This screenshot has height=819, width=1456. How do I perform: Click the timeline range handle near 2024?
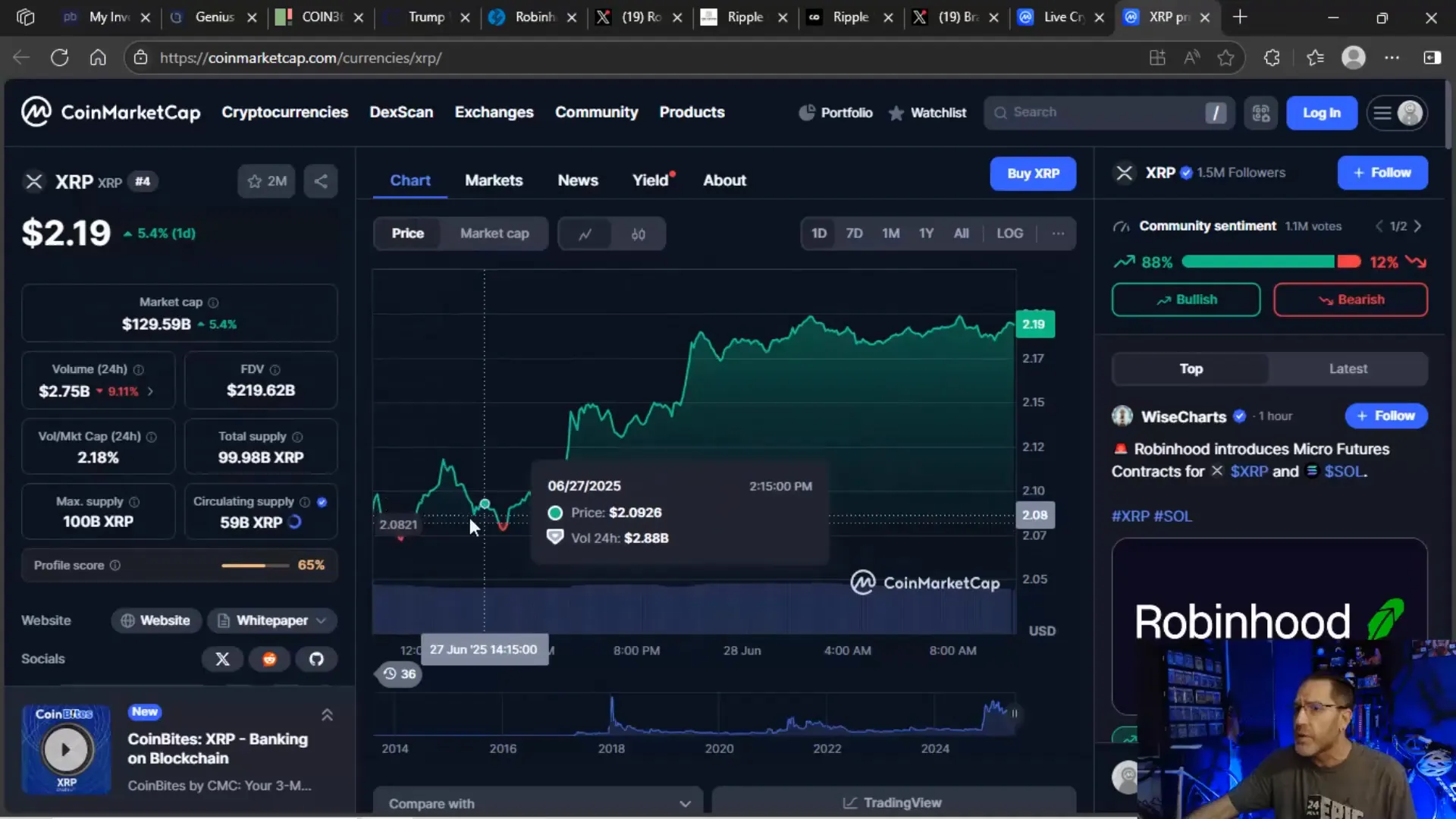(1014, 714)
